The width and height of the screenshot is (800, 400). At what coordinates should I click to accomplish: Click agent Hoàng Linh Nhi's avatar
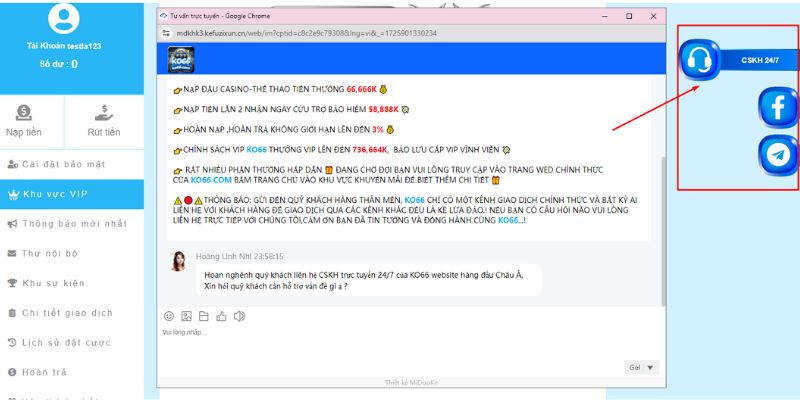[179, 261]
